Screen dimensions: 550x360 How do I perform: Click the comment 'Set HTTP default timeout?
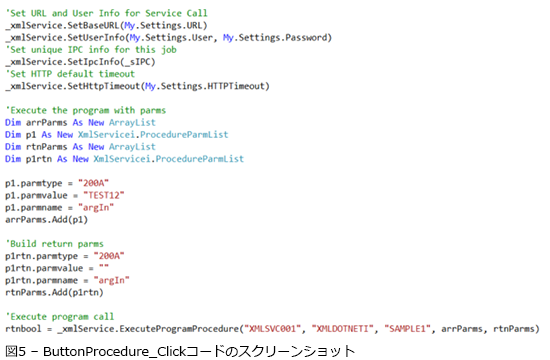click(70, 74)
